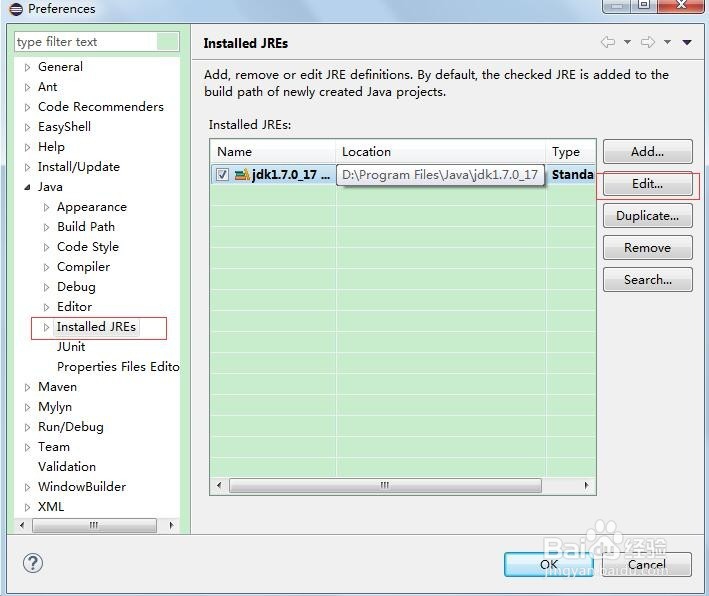Select Installed JREs in the tree
709x596 pixels.
96,326
